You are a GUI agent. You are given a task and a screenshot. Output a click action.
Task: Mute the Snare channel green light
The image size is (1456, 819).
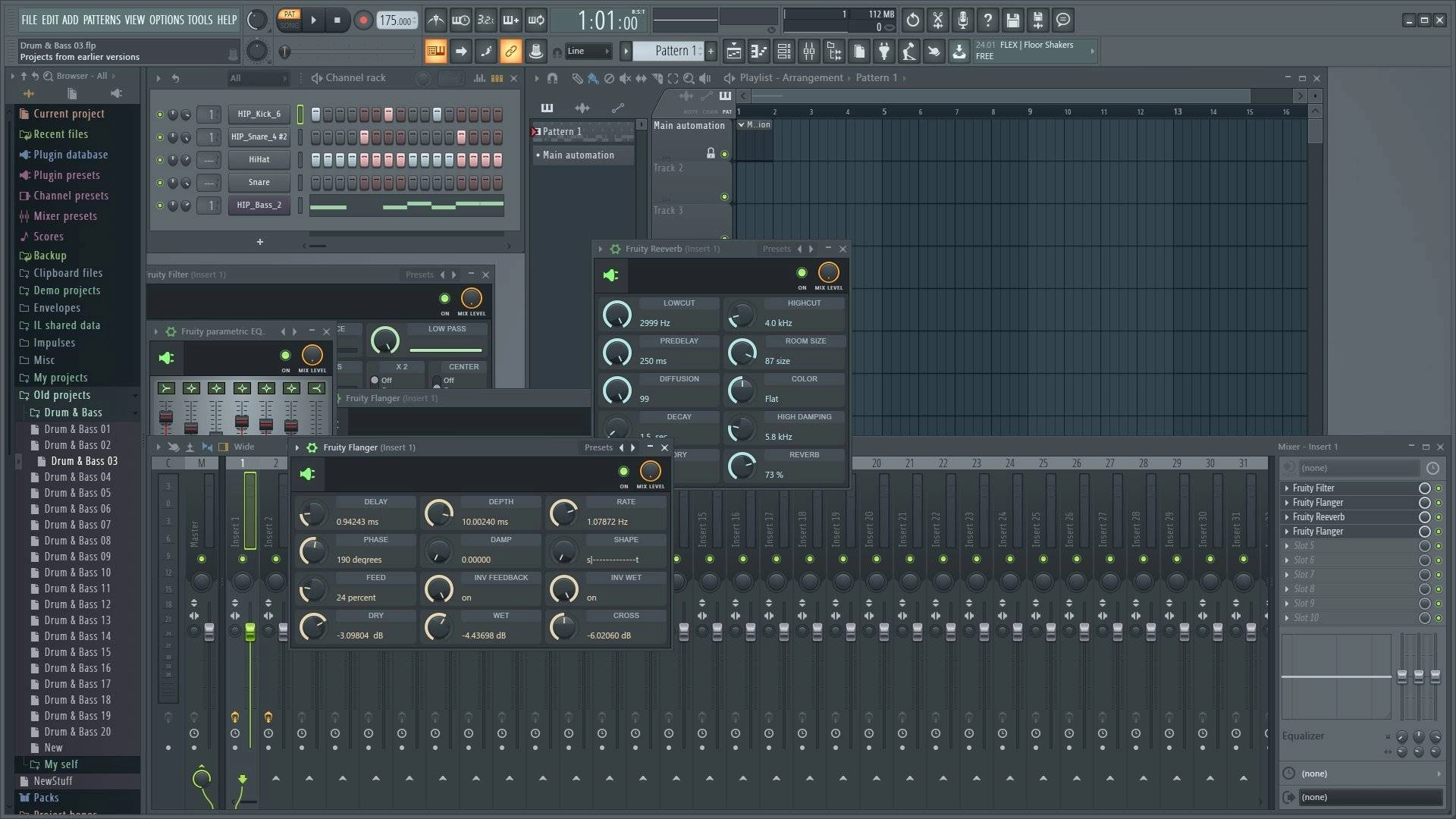click(160, 183)
